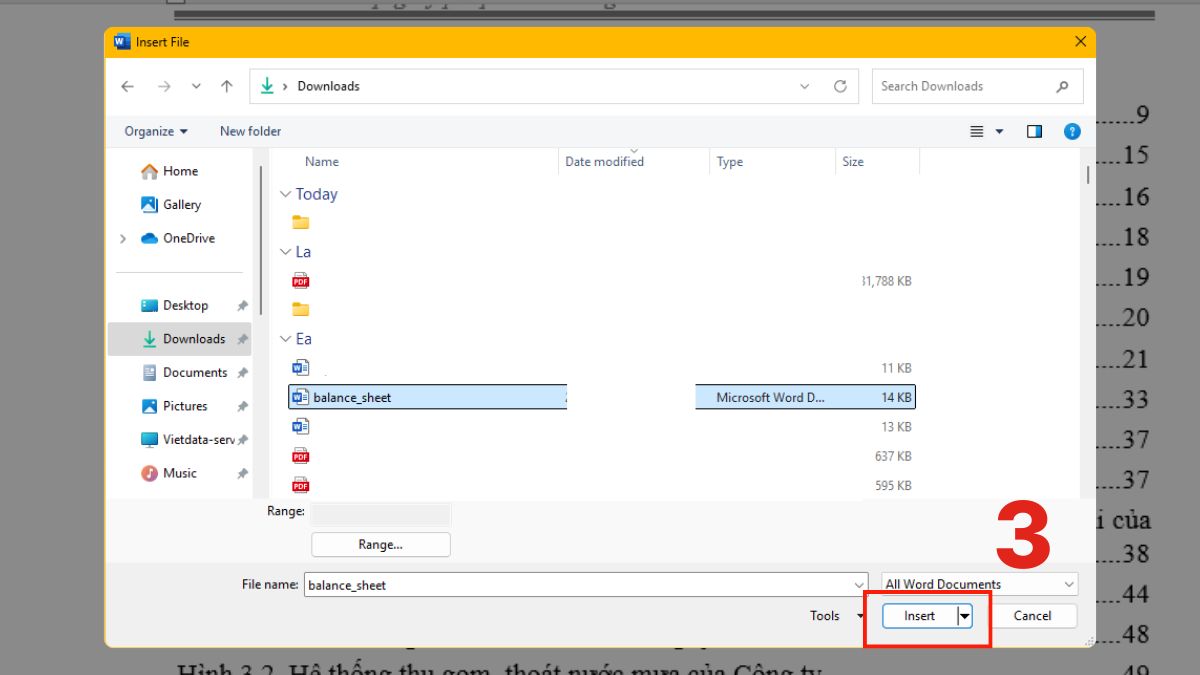This screenshot has height=675, width=1200.
Task: Open the recent locations chevron
Action: pos(196,87)
